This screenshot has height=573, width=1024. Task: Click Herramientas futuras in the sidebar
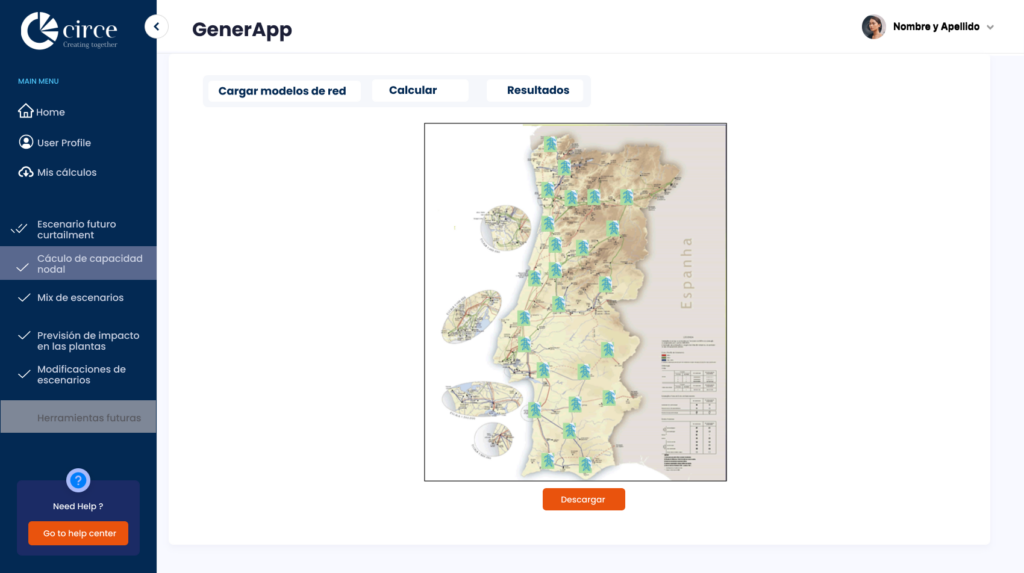[89, 418]
